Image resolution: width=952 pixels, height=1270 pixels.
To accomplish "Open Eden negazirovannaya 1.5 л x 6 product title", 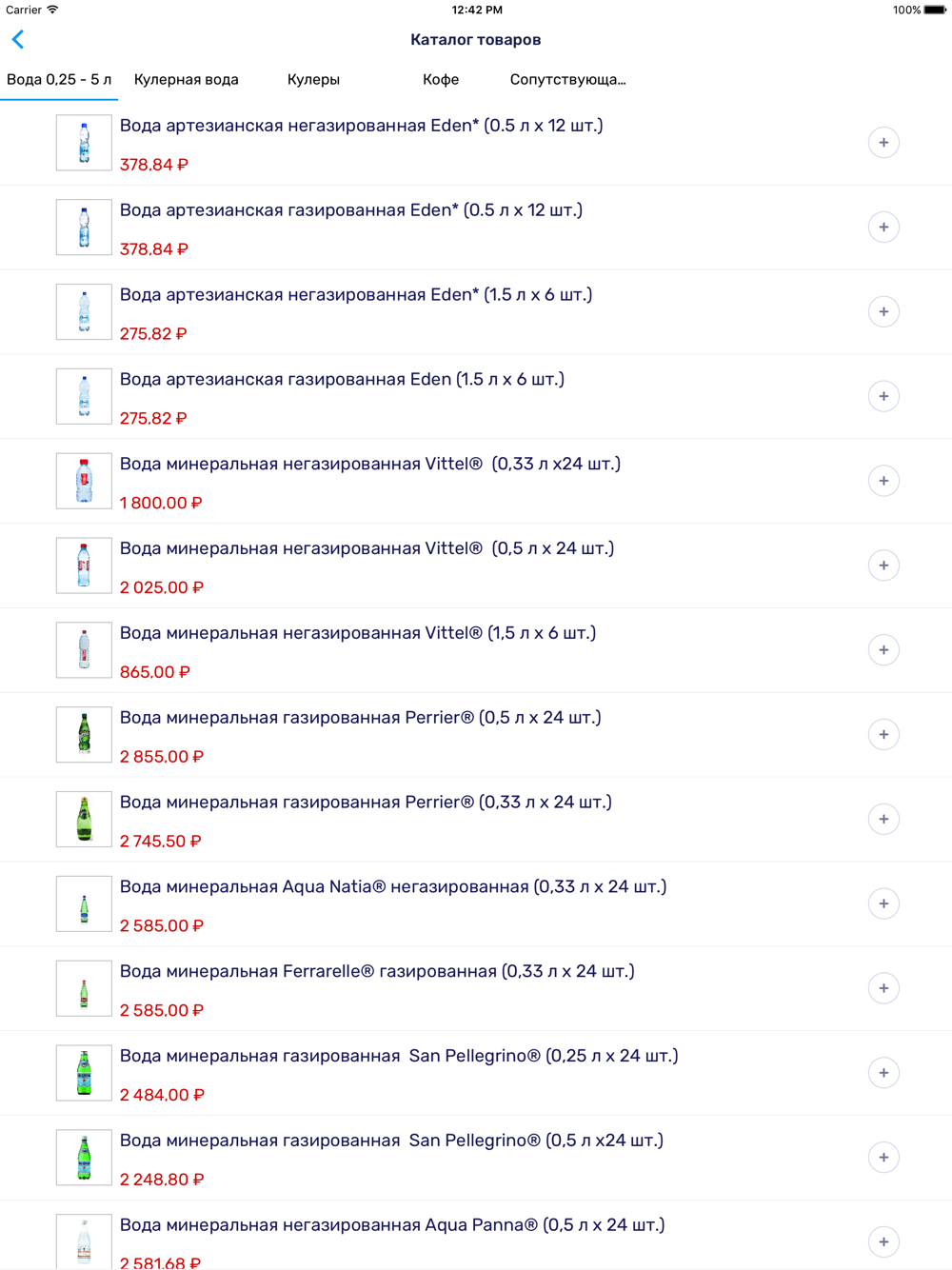I will pos(356,295).
